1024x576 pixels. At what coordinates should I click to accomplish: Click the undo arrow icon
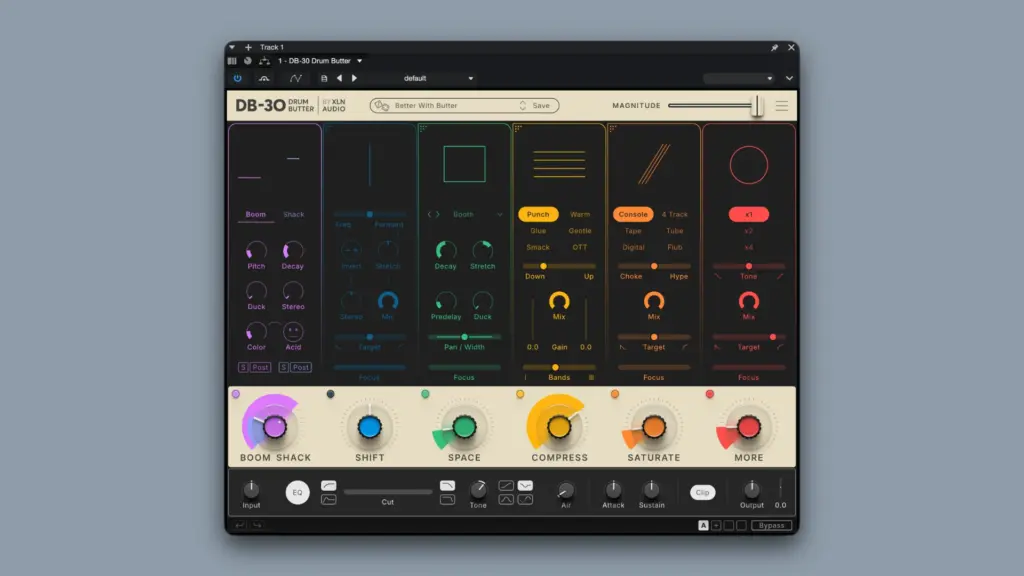(240, 524)
